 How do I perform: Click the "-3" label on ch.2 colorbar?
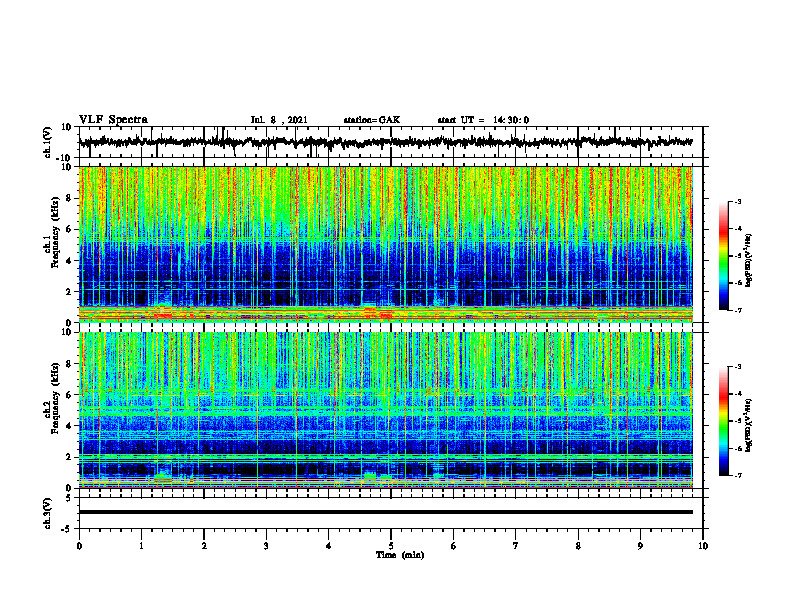pyautogui.click(x=736, y=367)
